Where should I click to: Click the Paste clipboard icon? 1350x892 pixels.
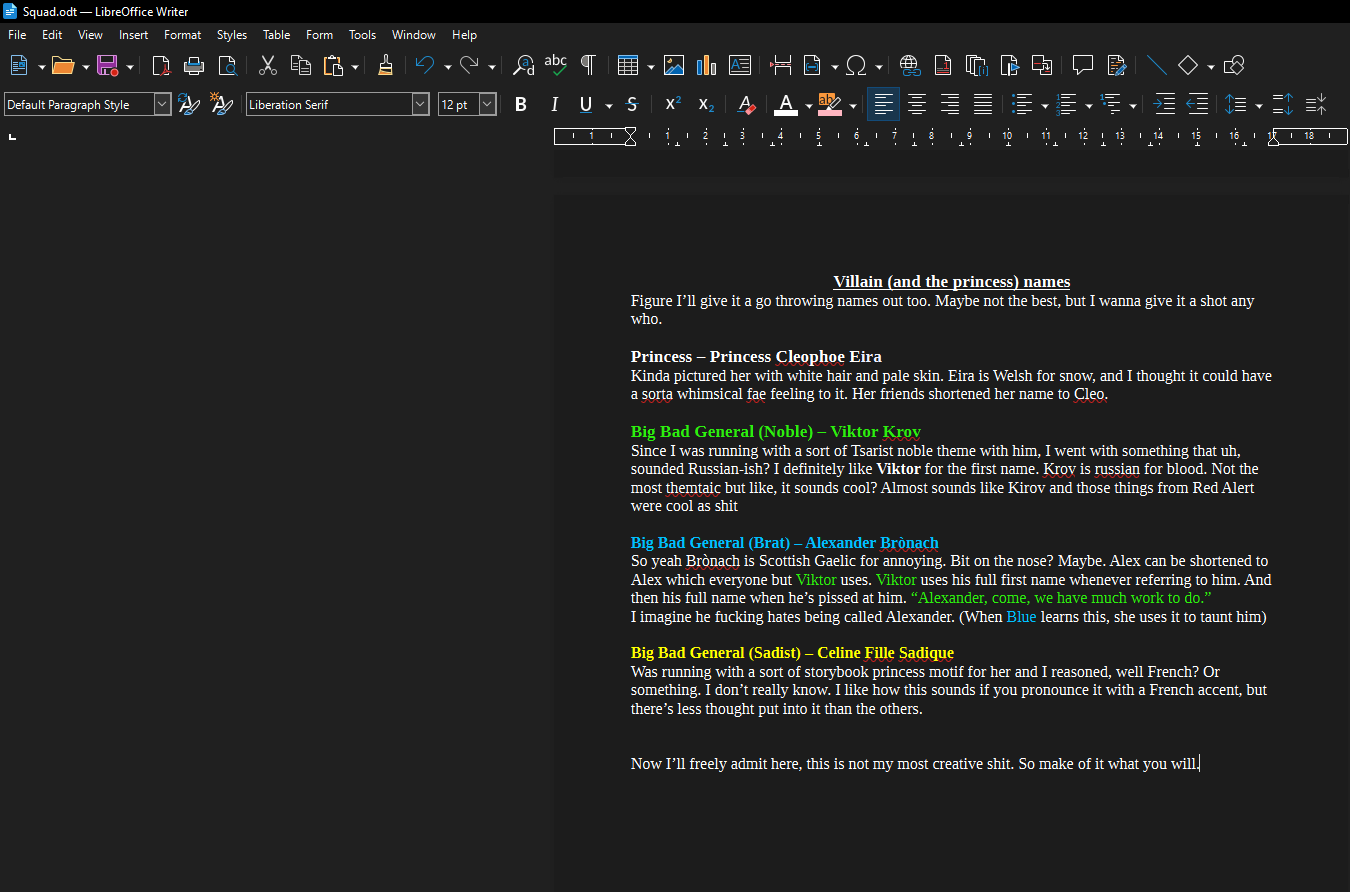click(333, 66)
